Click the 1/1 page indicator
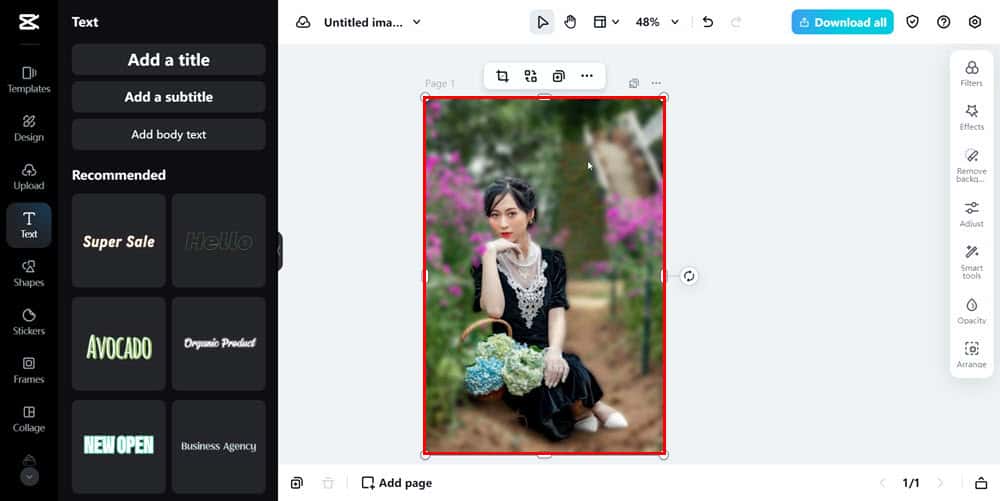Viewport: 1000px width, 501px height. point(911,483)
